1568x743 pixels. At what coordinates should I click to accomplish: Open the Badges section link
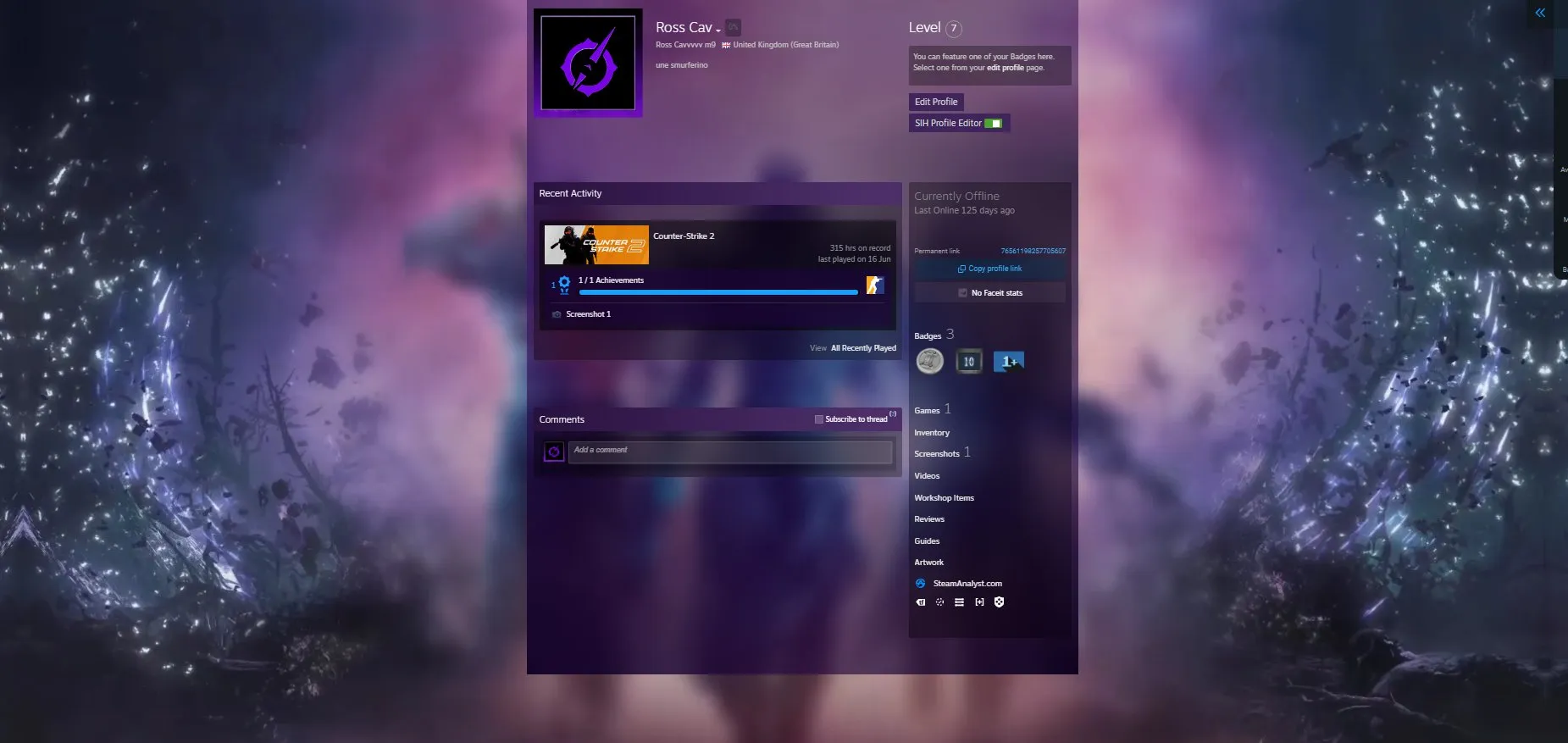(928, 336)
